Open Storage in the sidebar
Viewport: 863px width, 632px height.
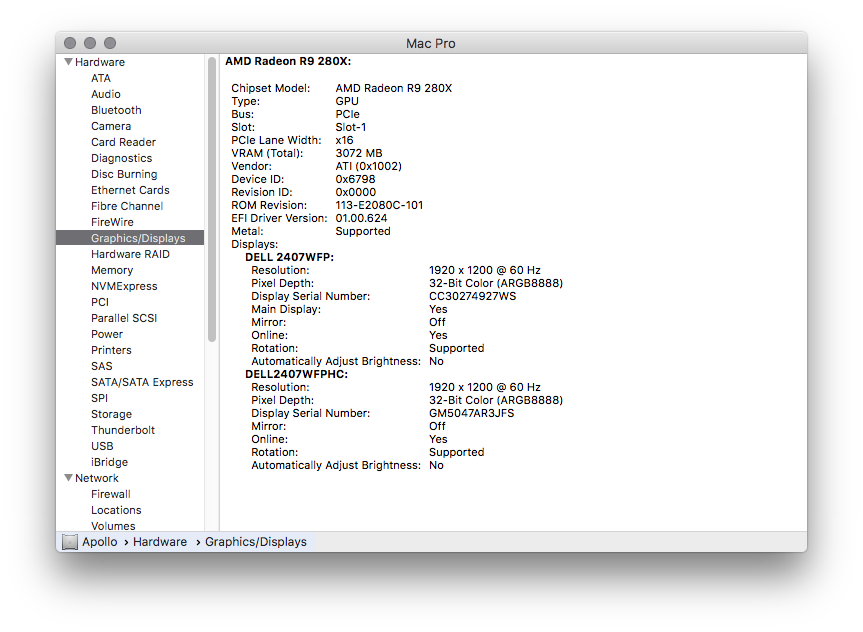click(x=111, y=413)
